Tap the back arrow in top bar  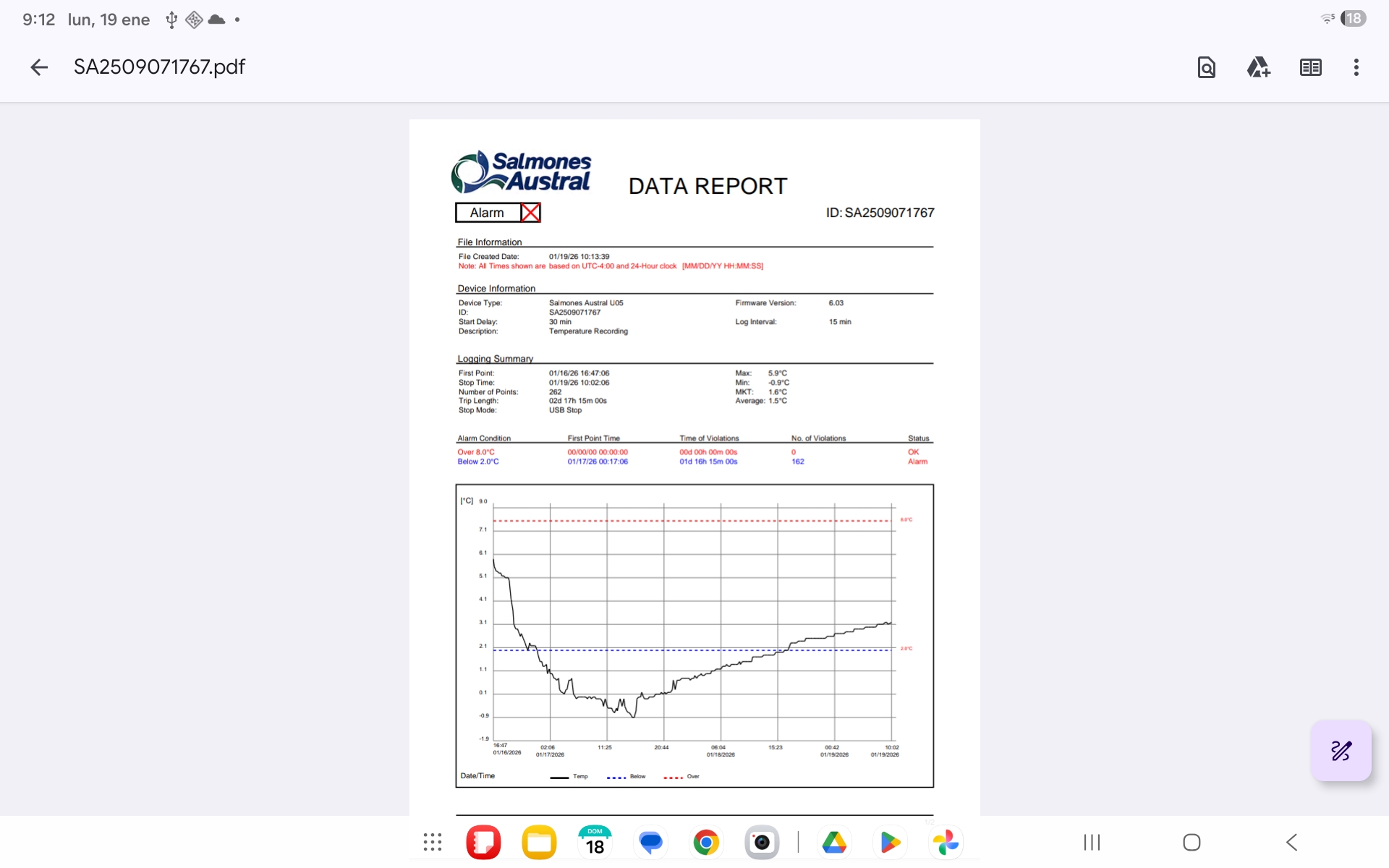pyautogui.click(x=39, y=67)
